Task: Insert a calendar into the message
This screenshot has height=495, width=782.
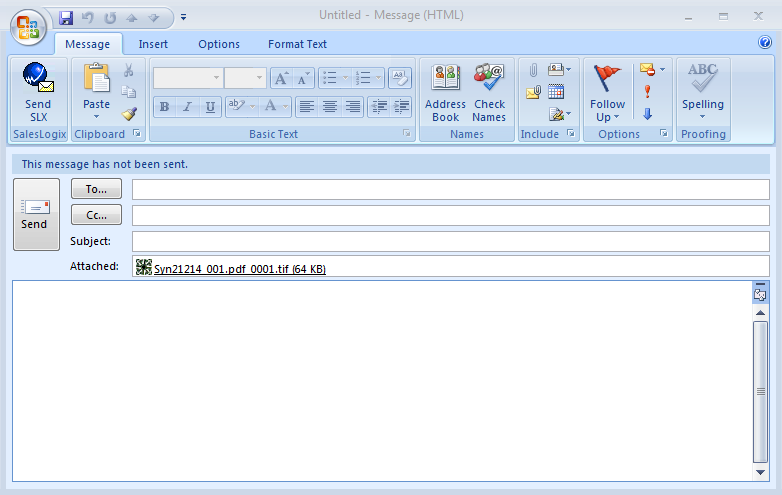Action: [x=556, y=92]
